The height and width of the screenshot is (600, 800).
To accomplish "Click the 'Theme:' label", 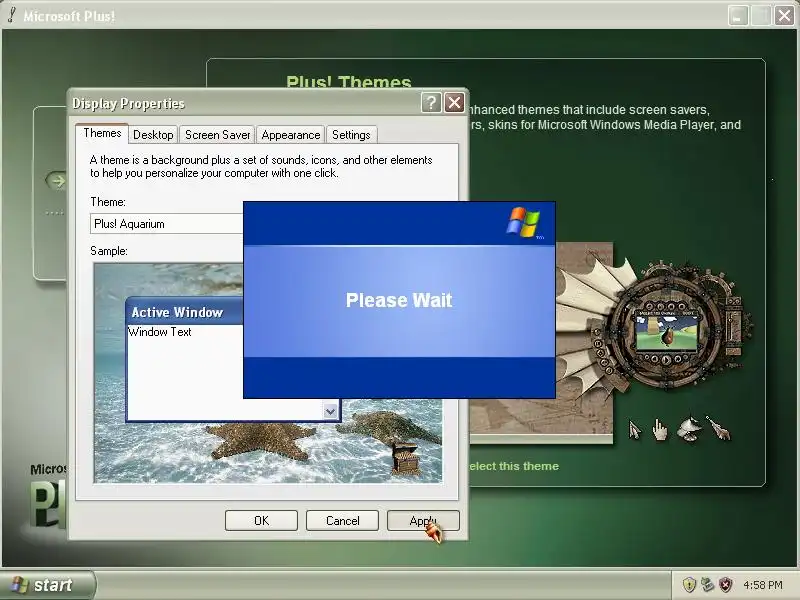I will 108,202.
